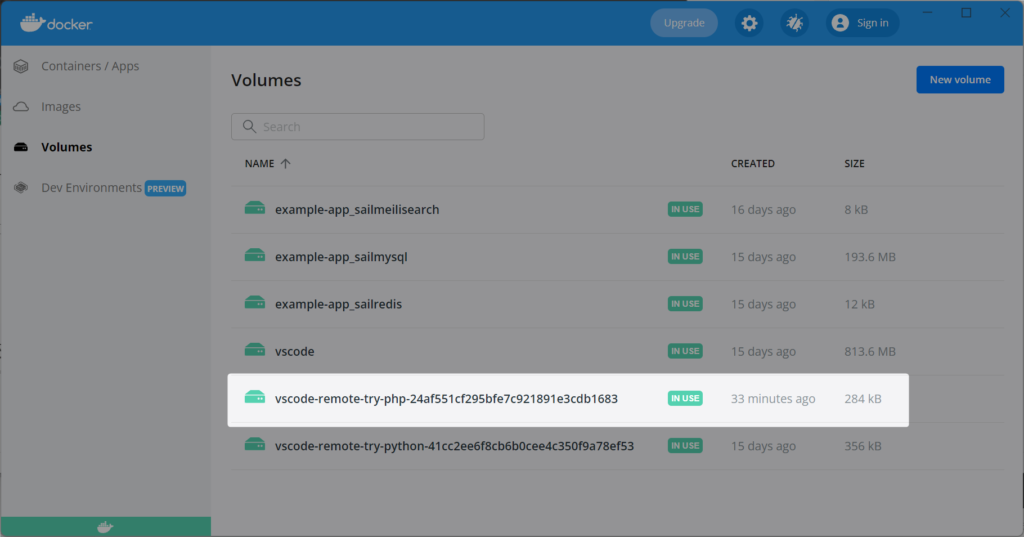Click the Containers / Apps sidebar icon
The height and width of the screenshot is (537, 1024).
21,66
